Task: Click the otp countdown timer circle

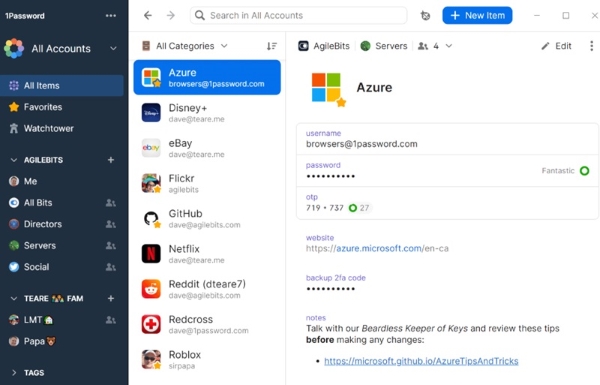Action: point(353,208)
